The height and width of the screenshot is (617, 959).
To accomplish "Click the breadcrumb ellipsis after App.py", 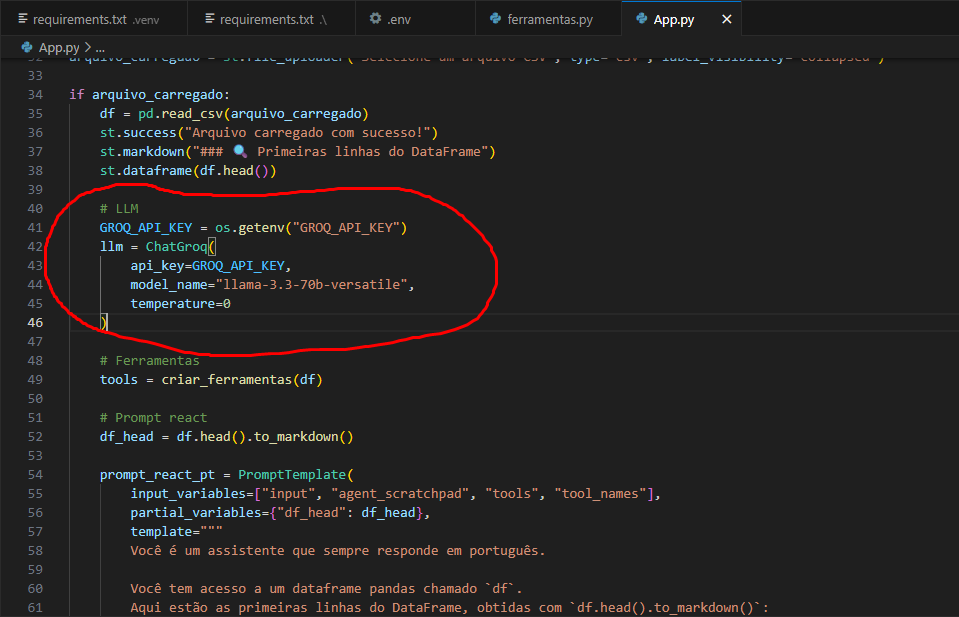I will click(100, 47).
